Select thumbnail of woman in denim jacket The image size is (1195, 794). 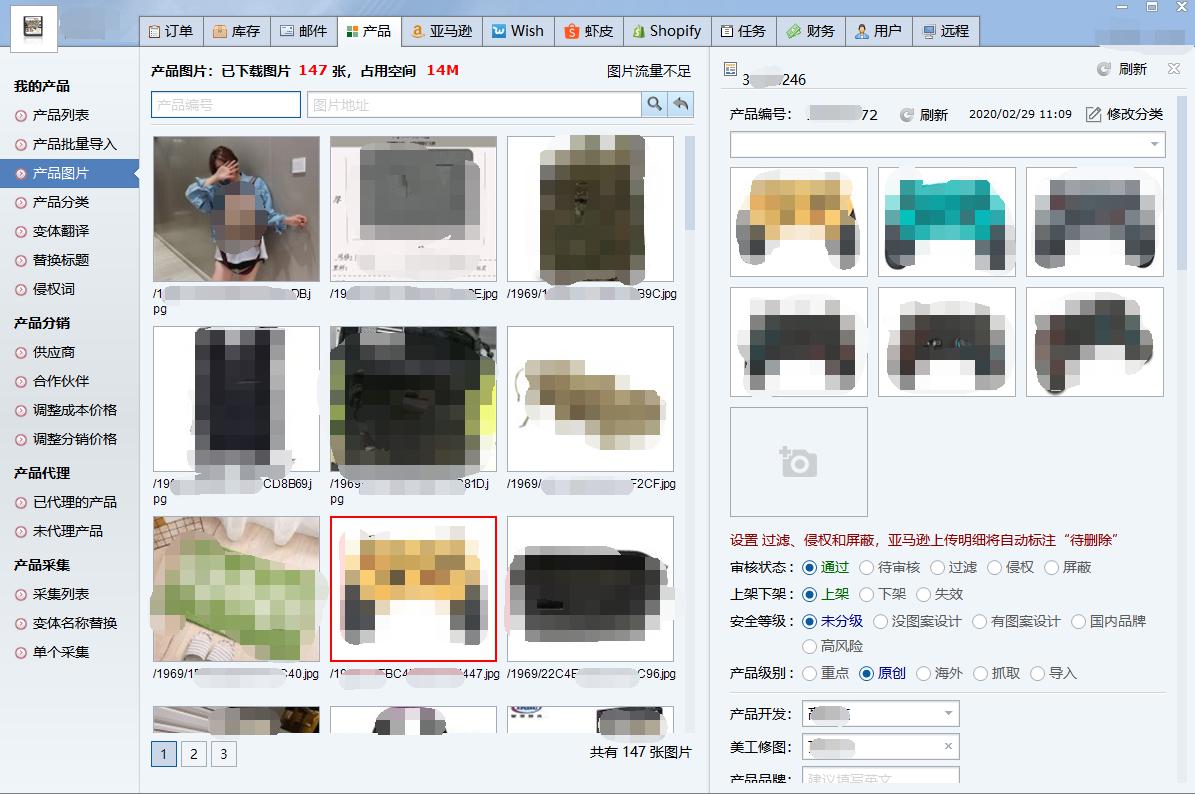coord(236,209)
